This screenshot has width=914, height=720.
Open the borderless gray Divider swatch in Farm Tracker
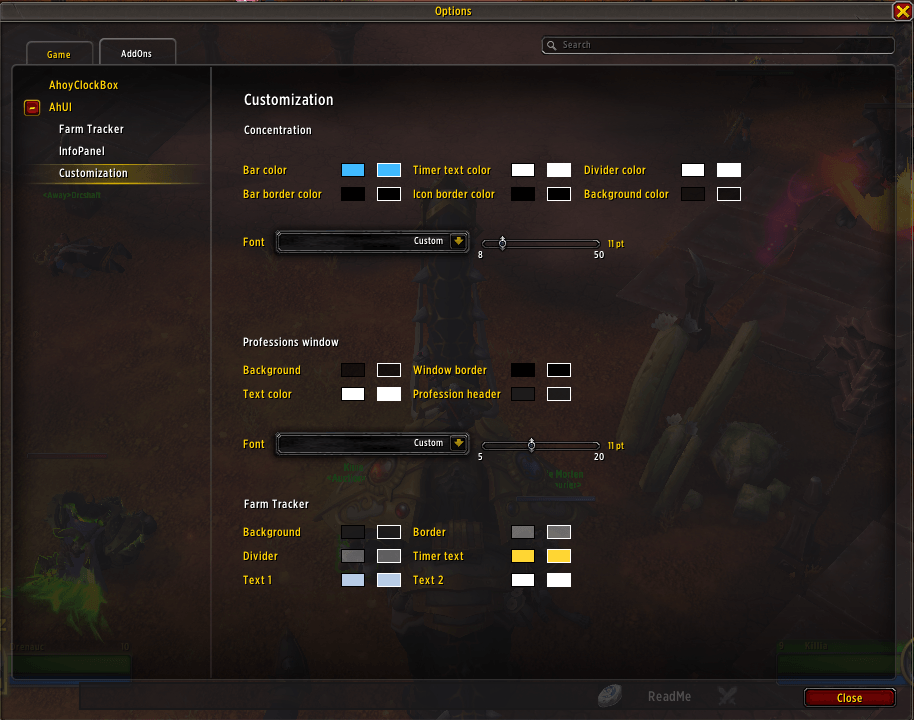pos(353,556)
